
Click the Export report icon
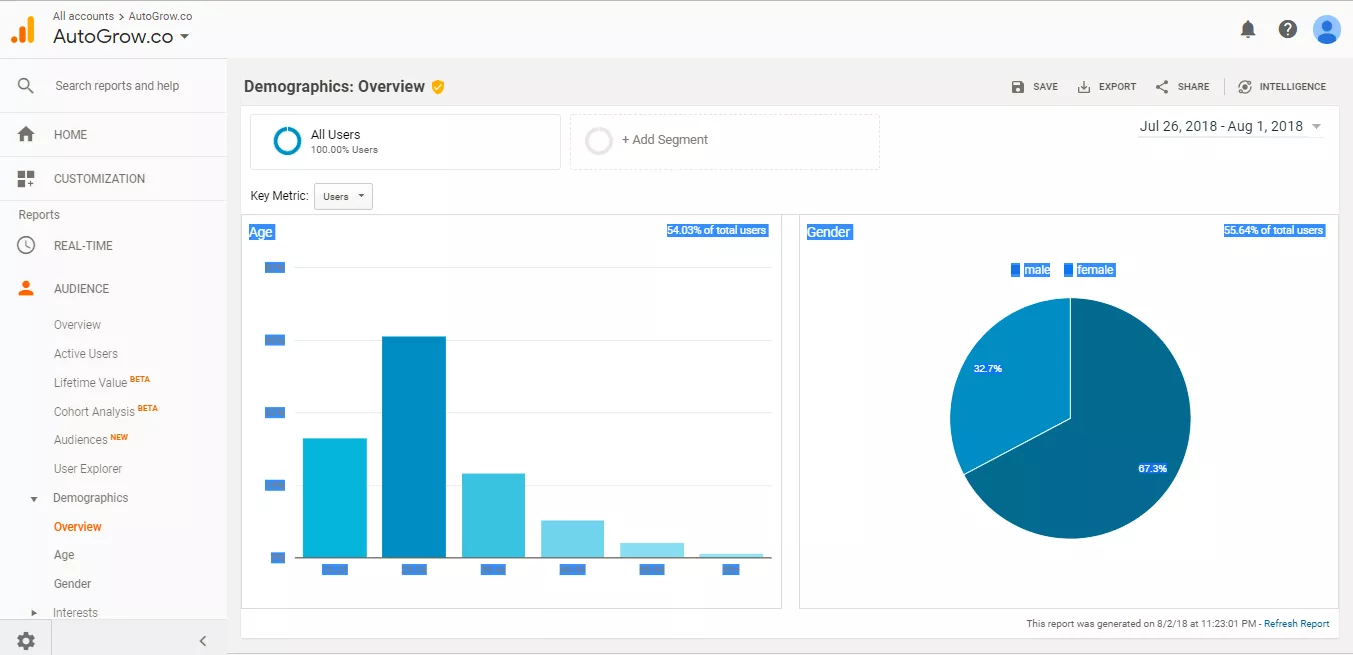click(1084, 87)
